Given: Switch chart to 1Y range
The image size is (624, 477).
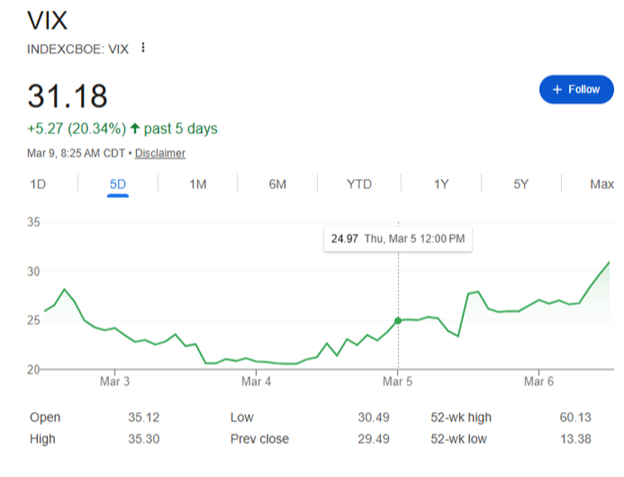Looking at the screenshot, I should (x=441, y=184).
